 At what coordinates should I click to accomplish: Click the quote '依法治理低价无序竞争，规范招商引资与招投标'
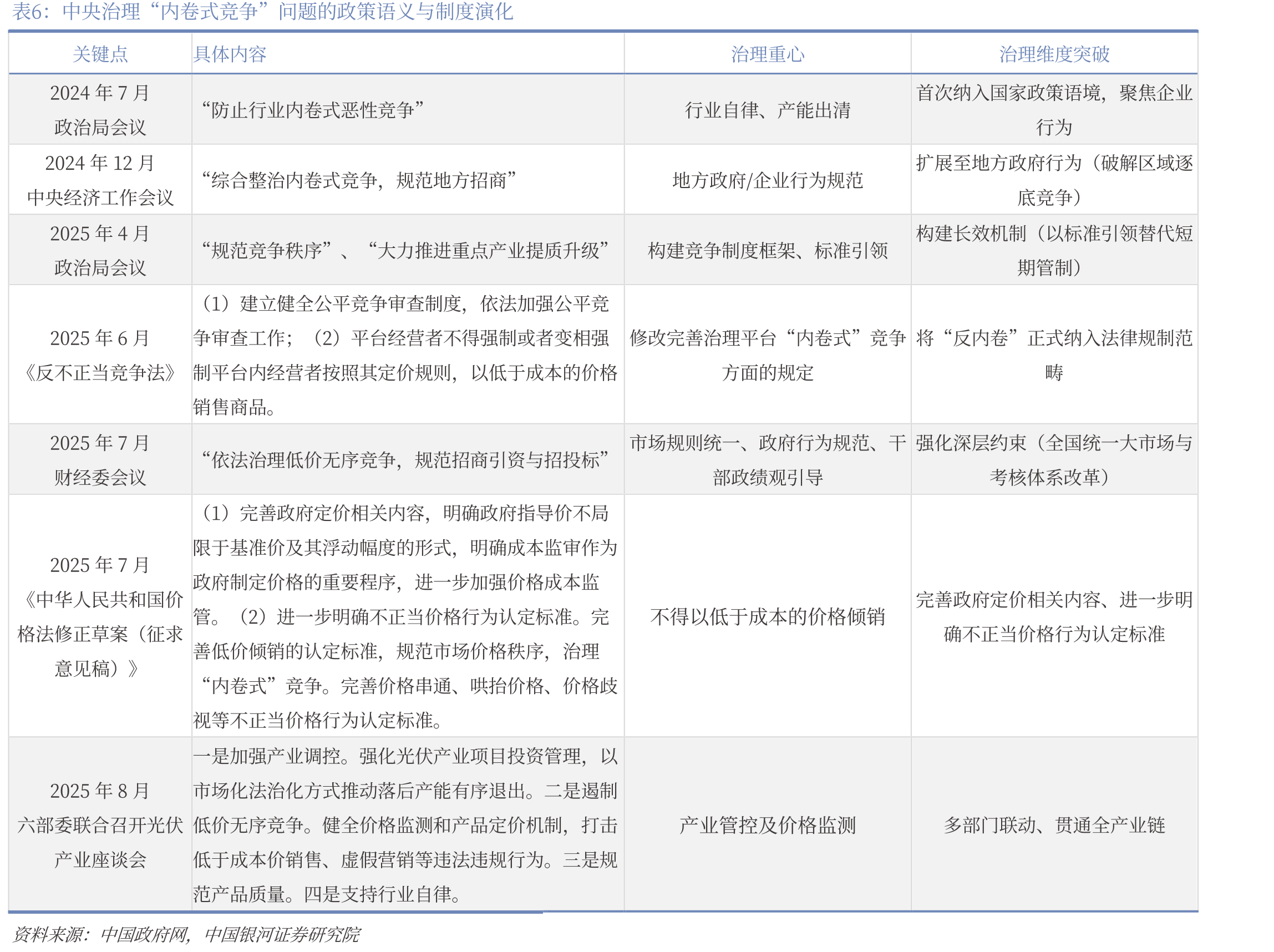pyautogui.click(x=404, y=460)
